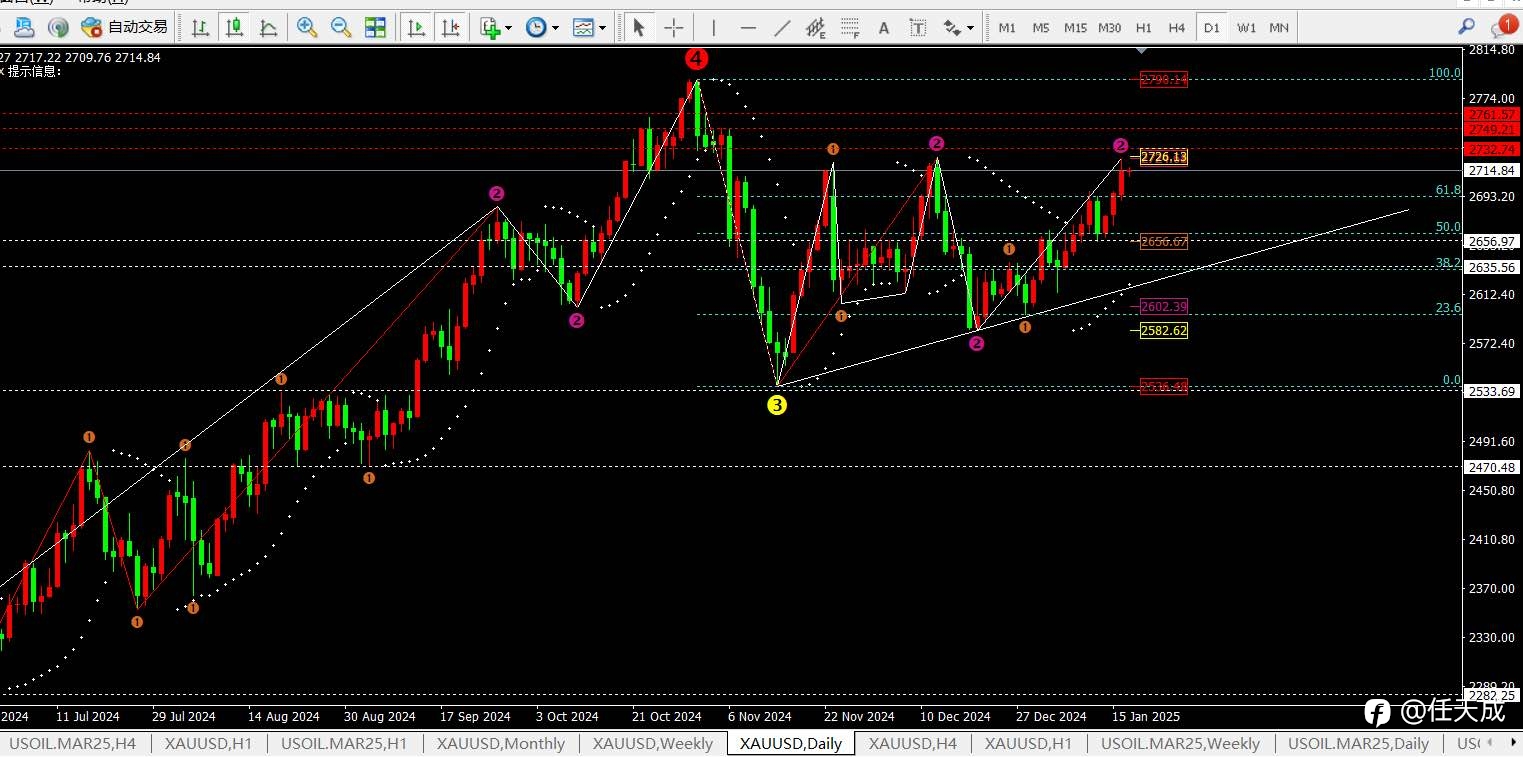Select the crosshair tool
This screenshot has height=757, width=1523.
674,27
